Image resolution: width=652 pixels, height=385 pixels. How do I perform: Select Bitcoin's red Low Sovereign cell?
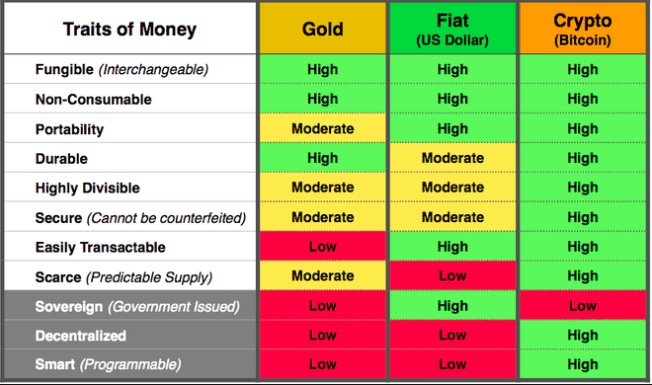point(583,306)
